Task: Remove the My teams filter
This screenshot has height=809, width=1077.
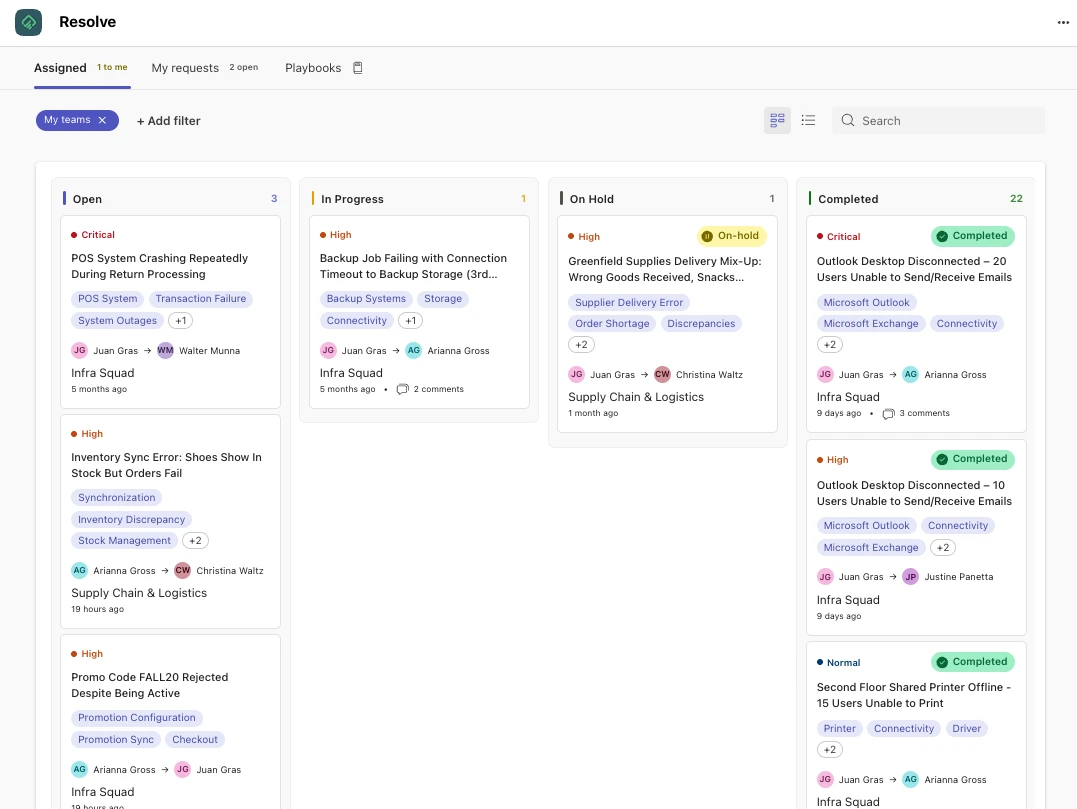Action: 102,120
